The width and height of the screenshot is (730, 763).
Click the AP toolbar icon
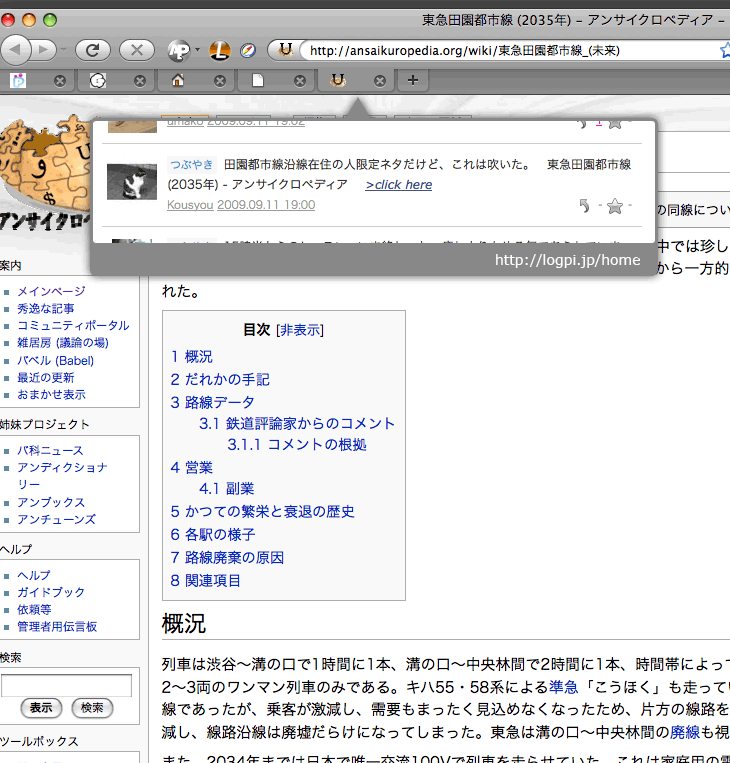(x=179, y=50)
